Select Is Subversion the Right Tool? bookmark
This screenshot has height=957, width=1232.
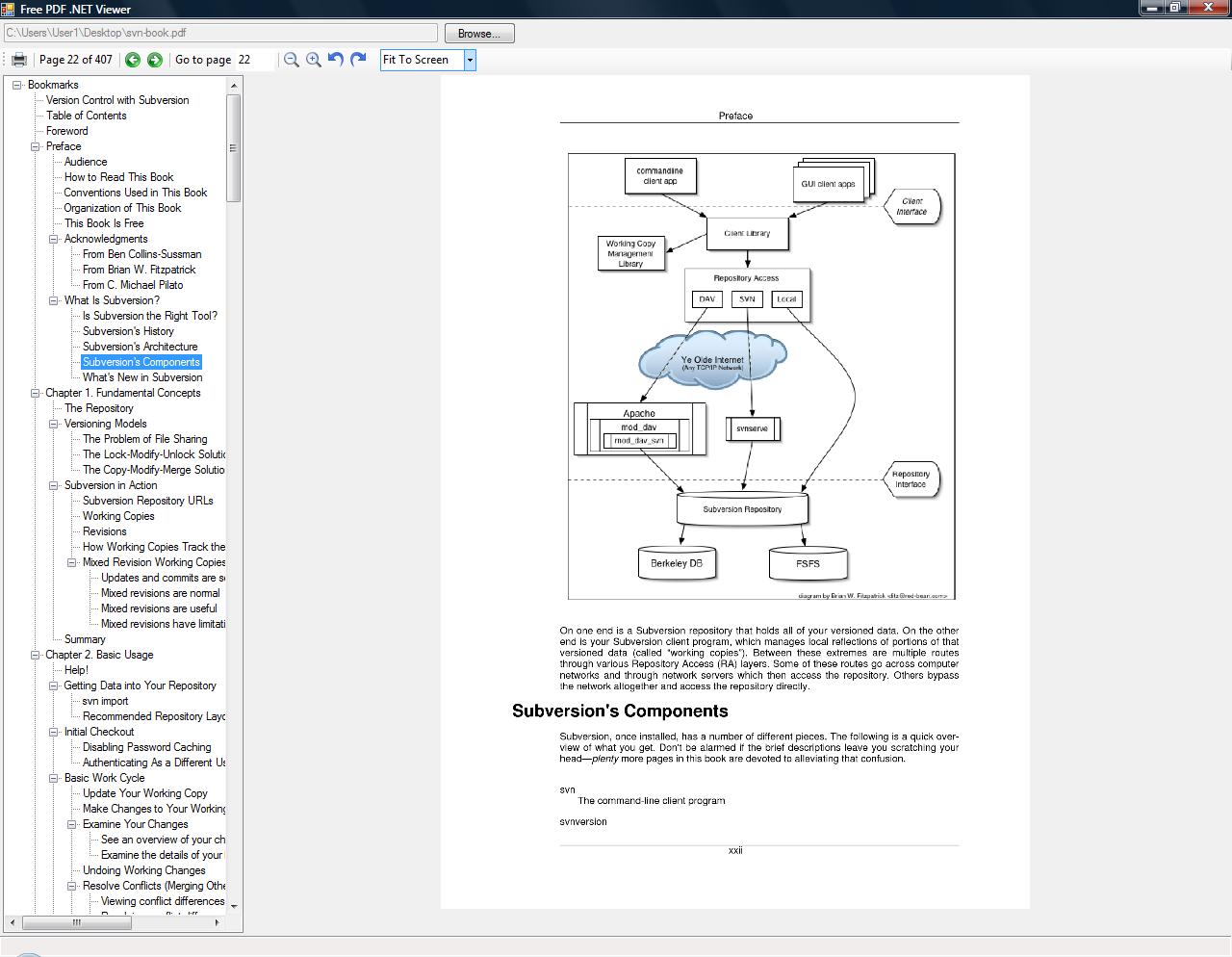(150, 316)
